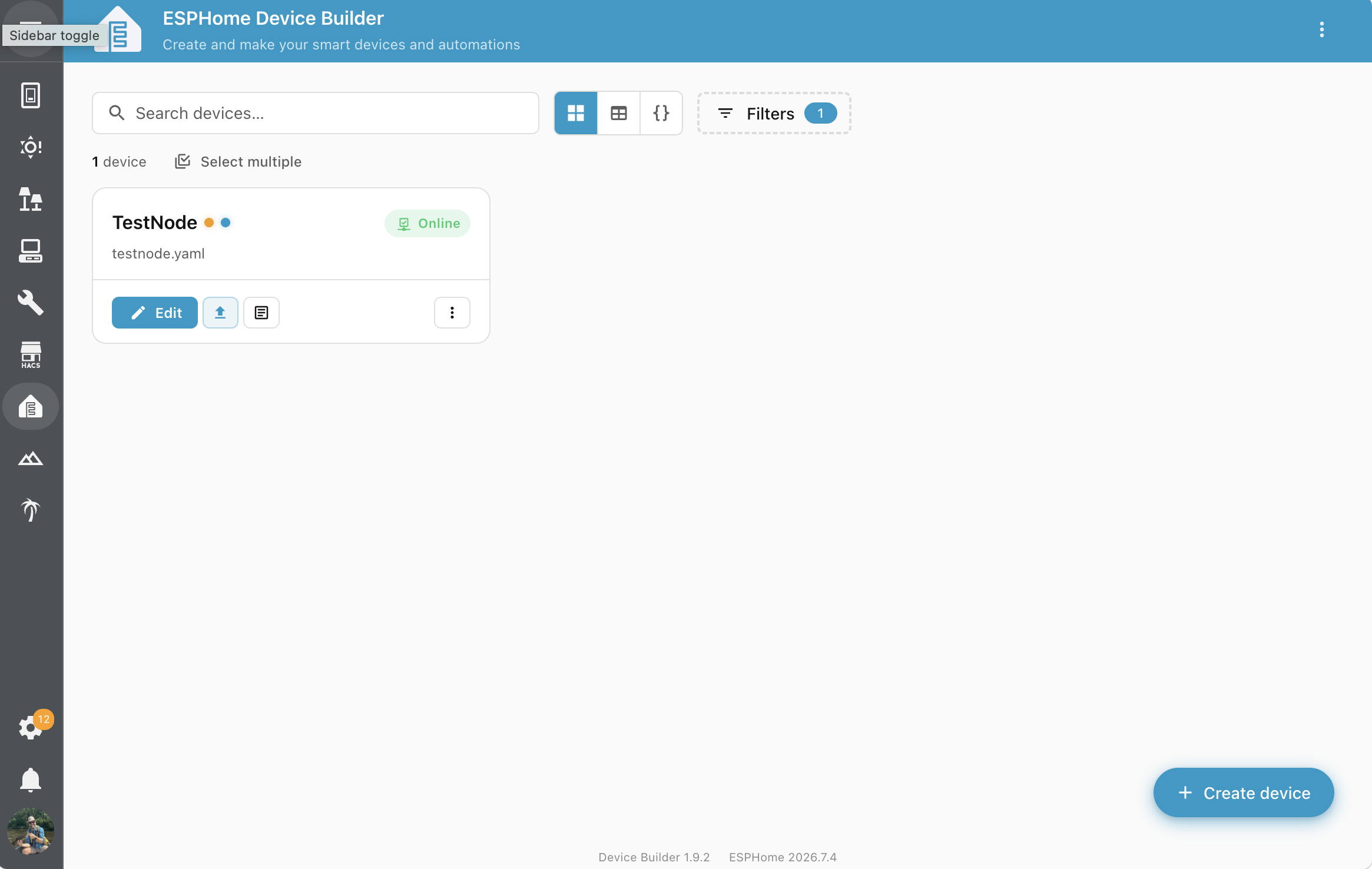Switch to YAML braces view
1372x869 pixels.
point(661,113)
